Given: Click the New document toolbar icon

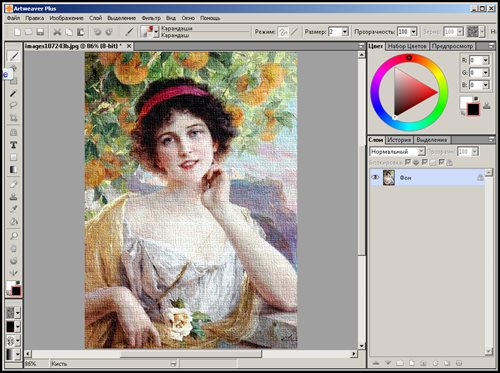Looking at the screenshot, I should (x=17, y=32).
